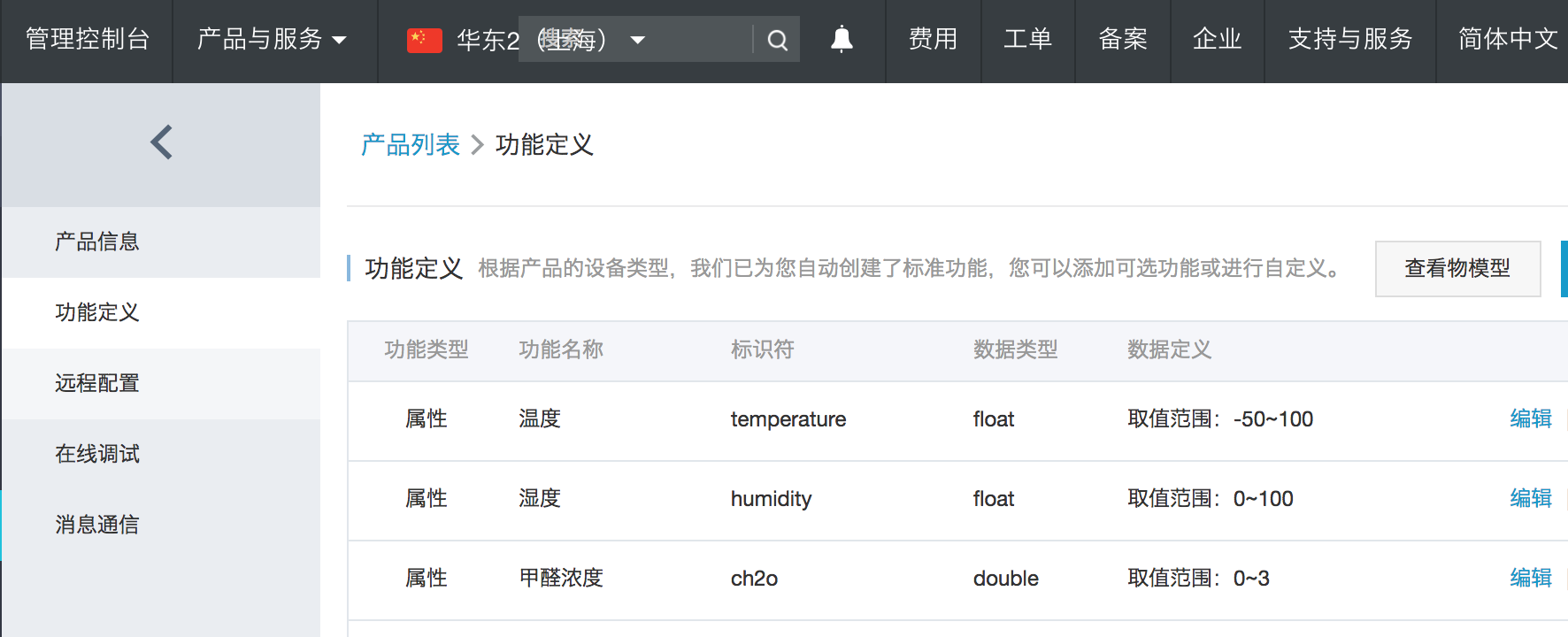1568x637 pixels.
Task: Click the search magnifier icon
Action: click(777, 40)
